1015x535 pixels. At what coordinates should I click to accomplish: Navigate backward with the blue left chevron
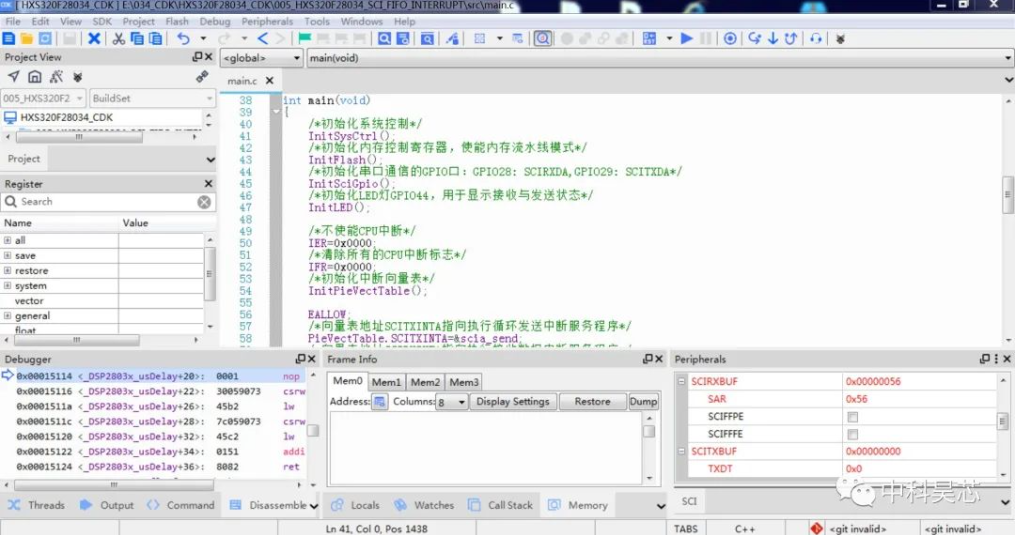point(263,39)
